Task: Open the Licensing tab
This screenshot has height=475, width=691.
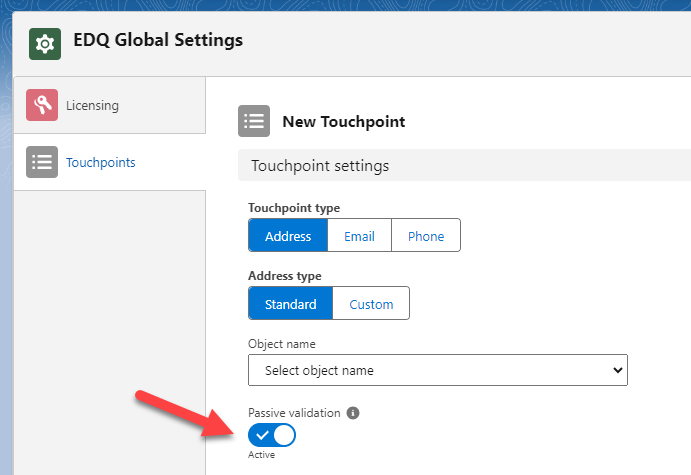Action: tap(92, 105)
